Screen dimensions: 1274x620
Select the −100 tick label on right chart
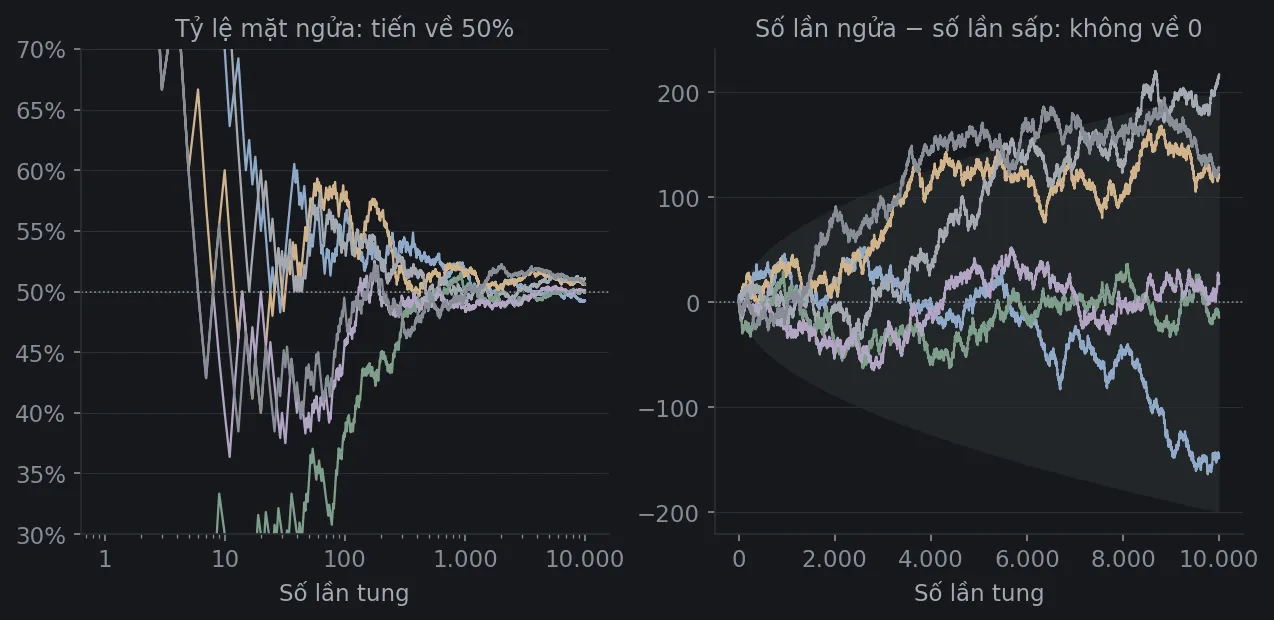coord(672,407)
